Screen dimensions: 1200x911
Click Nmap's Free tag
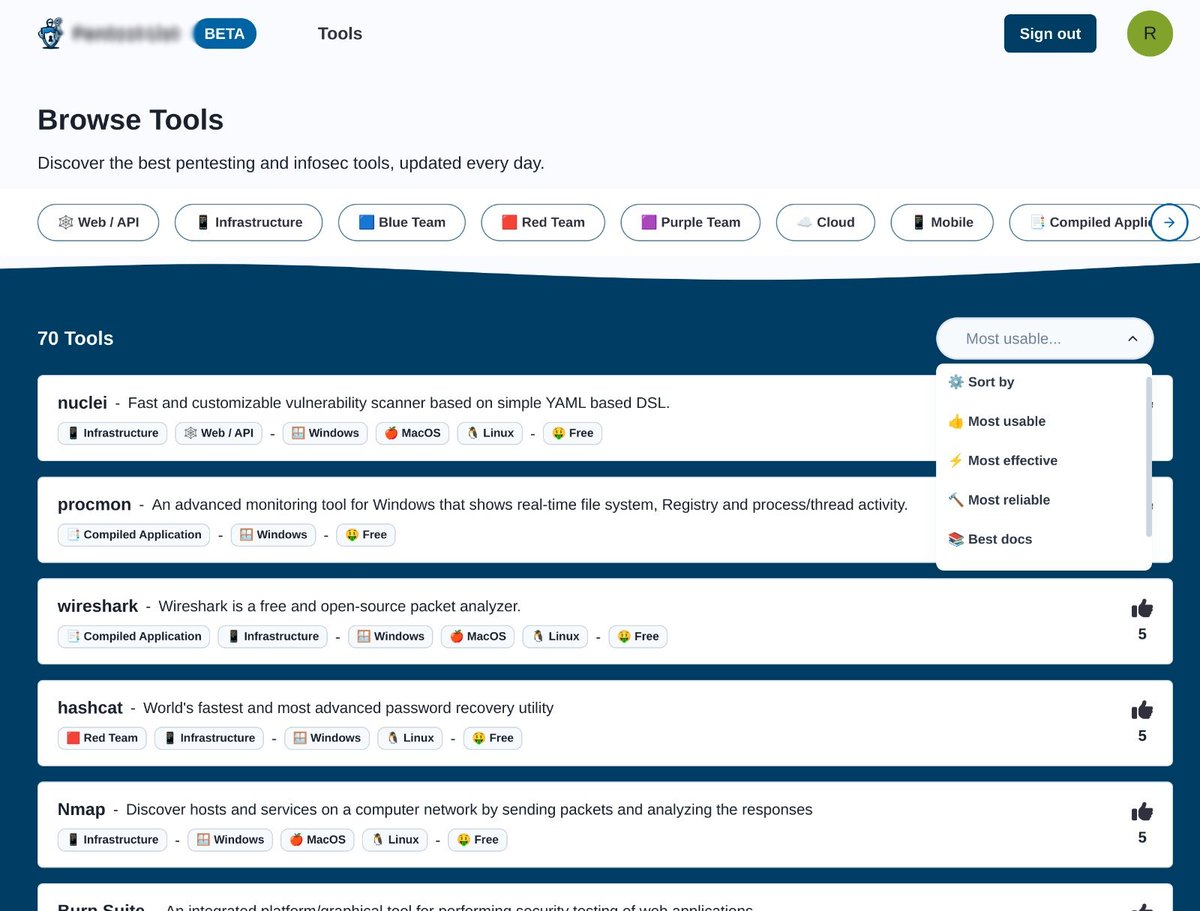[x=478, y=840]
